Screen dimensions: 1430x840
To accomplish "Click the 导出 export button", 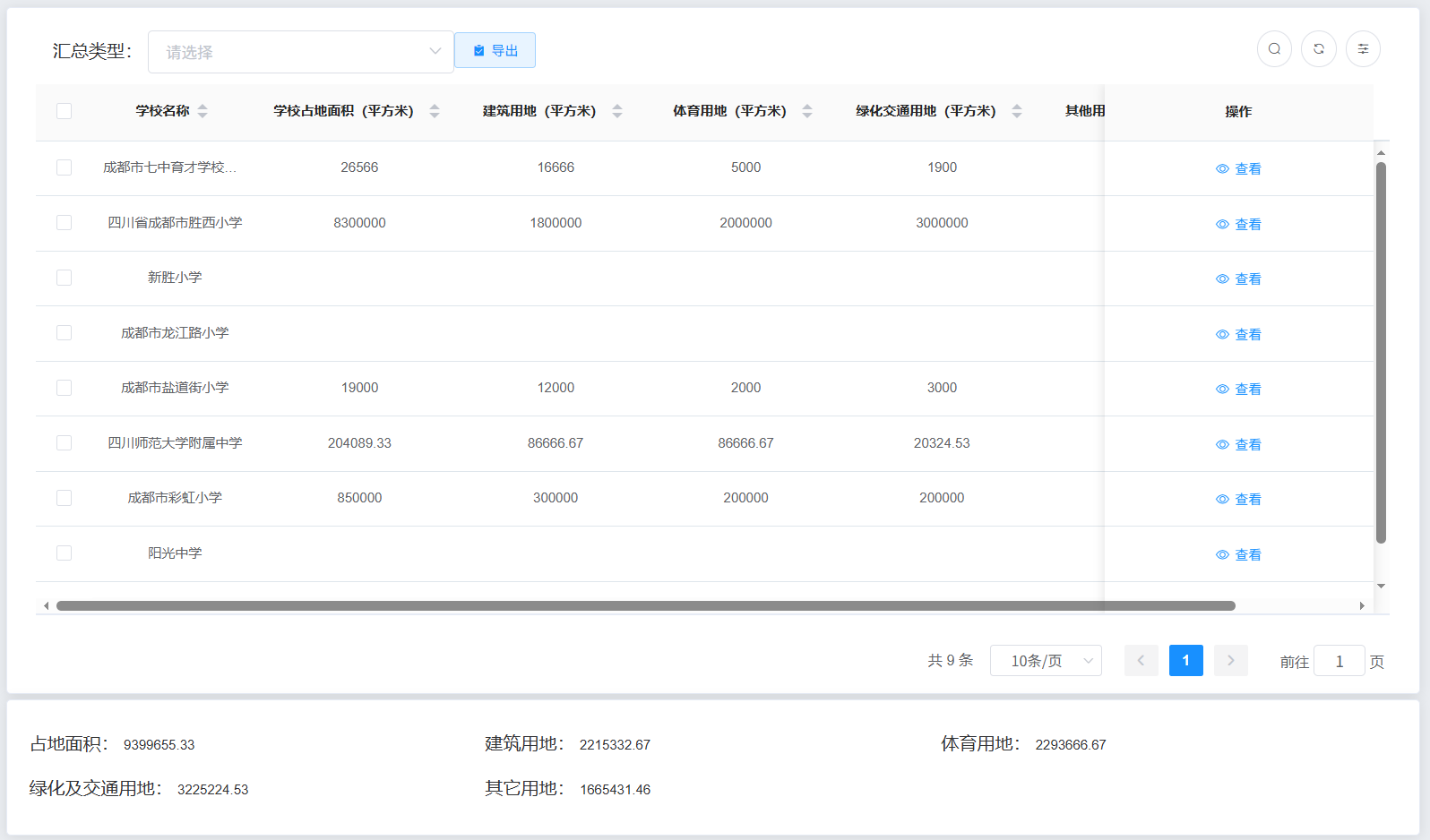I will (495, 51).
